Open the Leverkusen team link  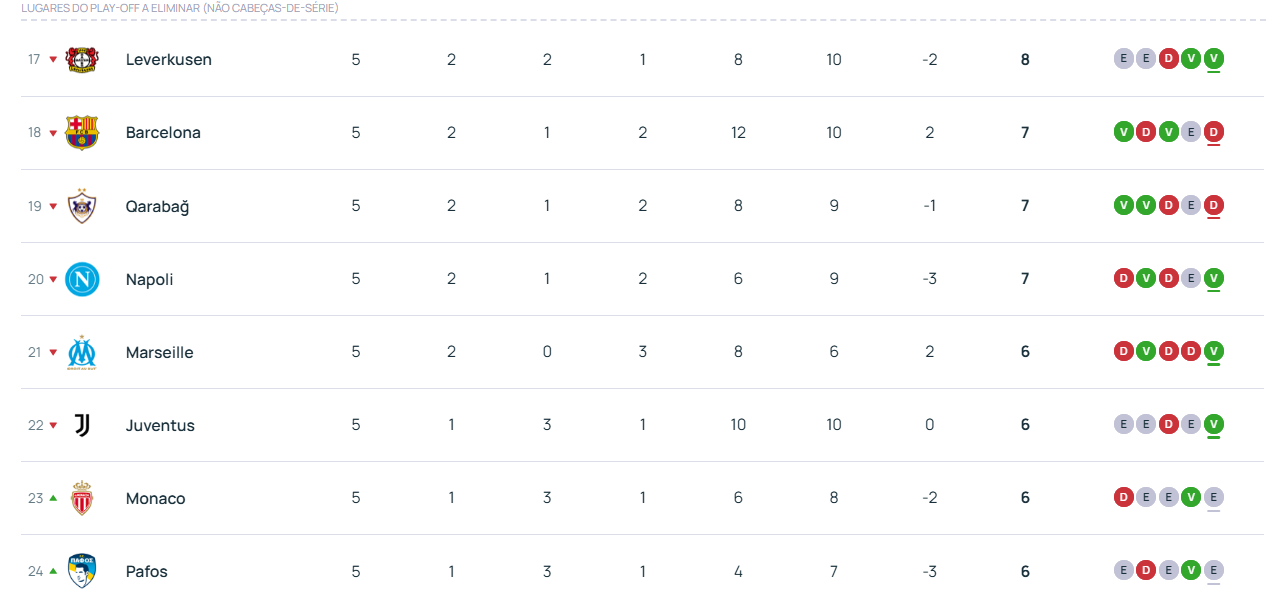(168, 60)
